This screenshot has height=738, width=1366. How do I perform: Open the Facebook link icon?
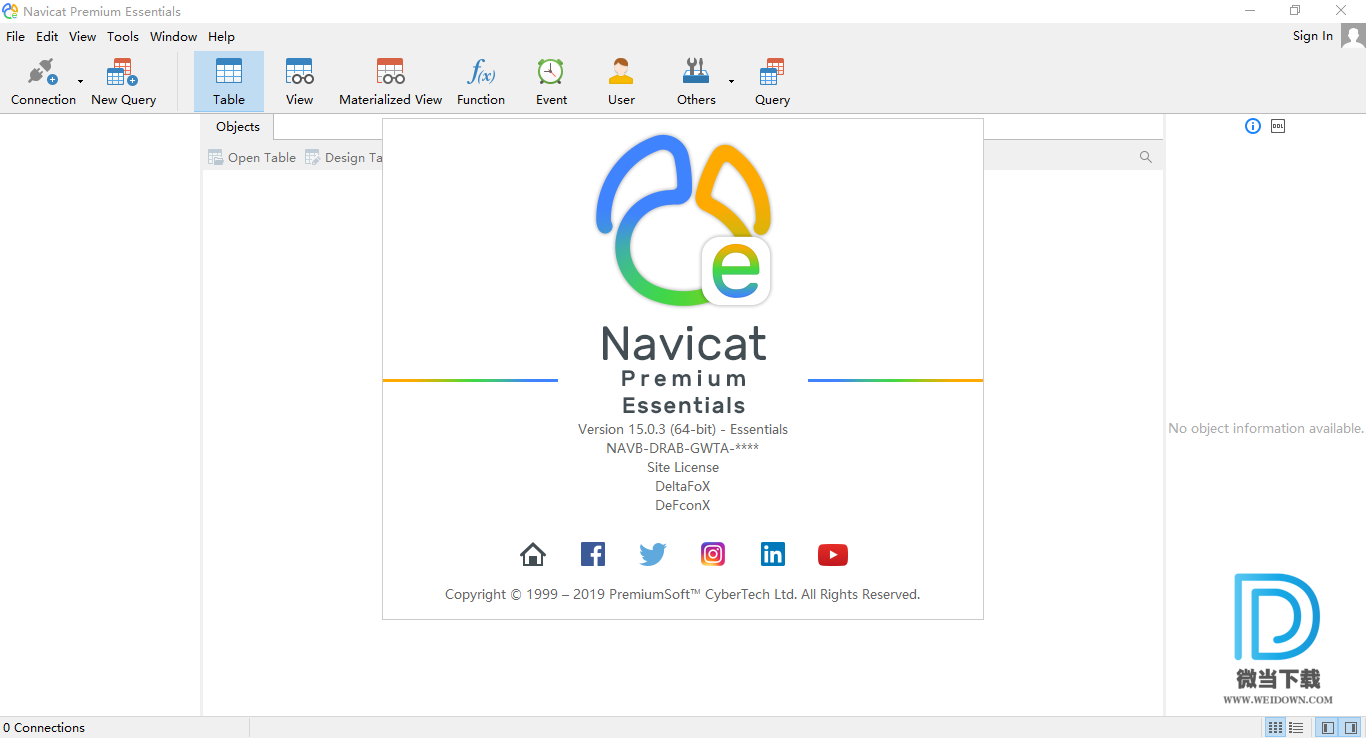click(593, 554)
